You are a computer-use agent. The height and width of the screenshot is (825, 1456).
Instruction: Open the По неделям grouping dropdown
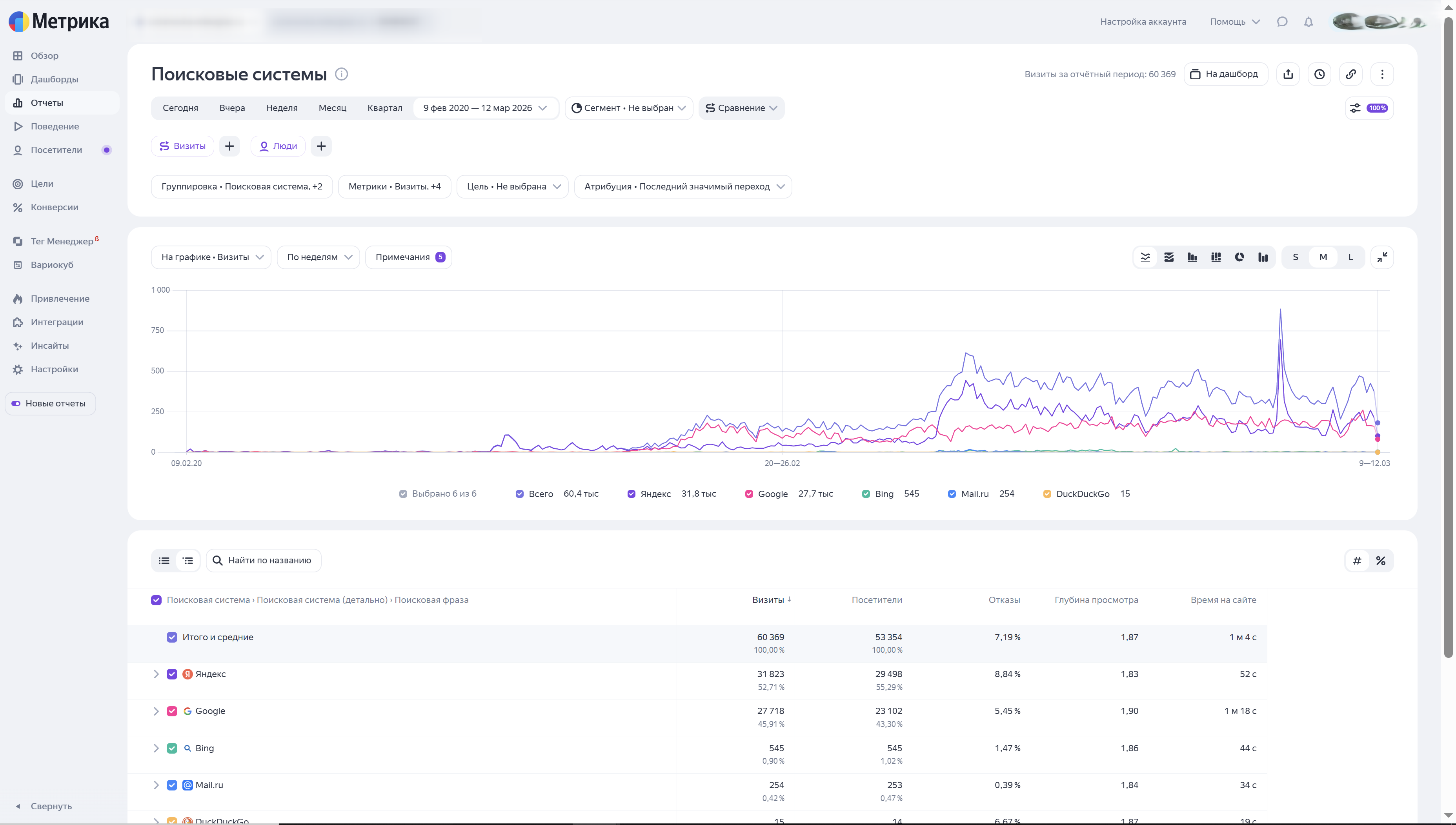click(318, 257)
